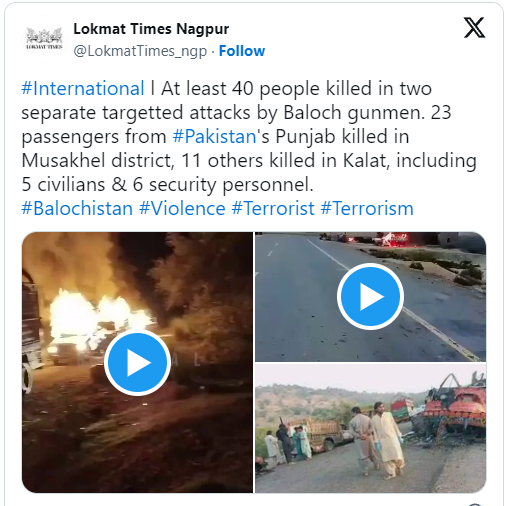Play the highway road video

(x=370, y=297)
